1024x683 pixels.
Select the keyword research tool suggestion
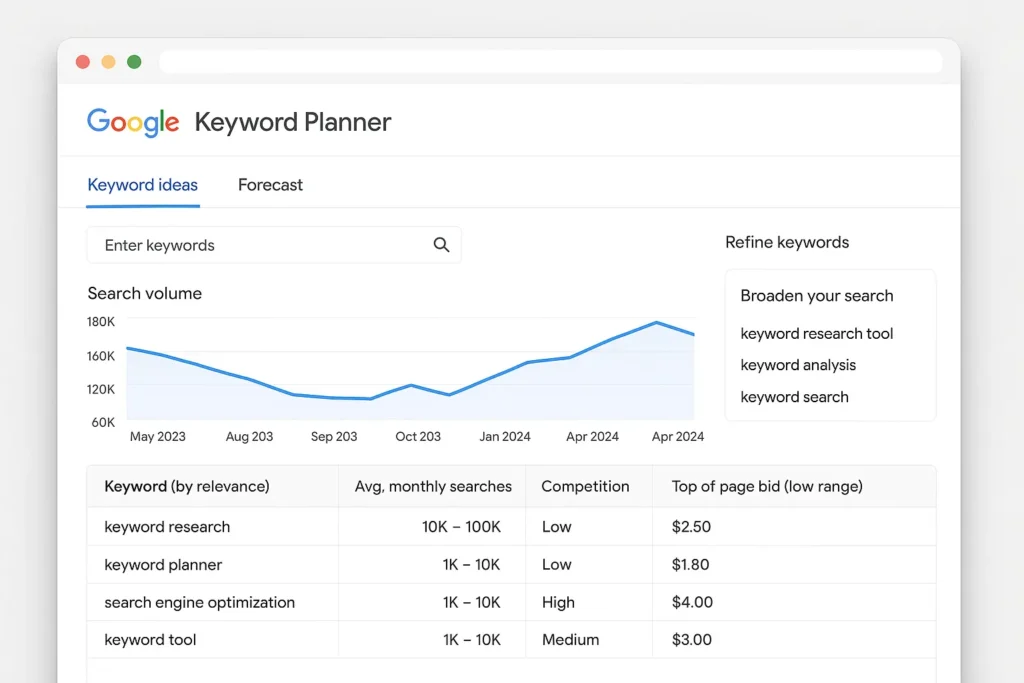pyautogui.click(x=817, y=333)
